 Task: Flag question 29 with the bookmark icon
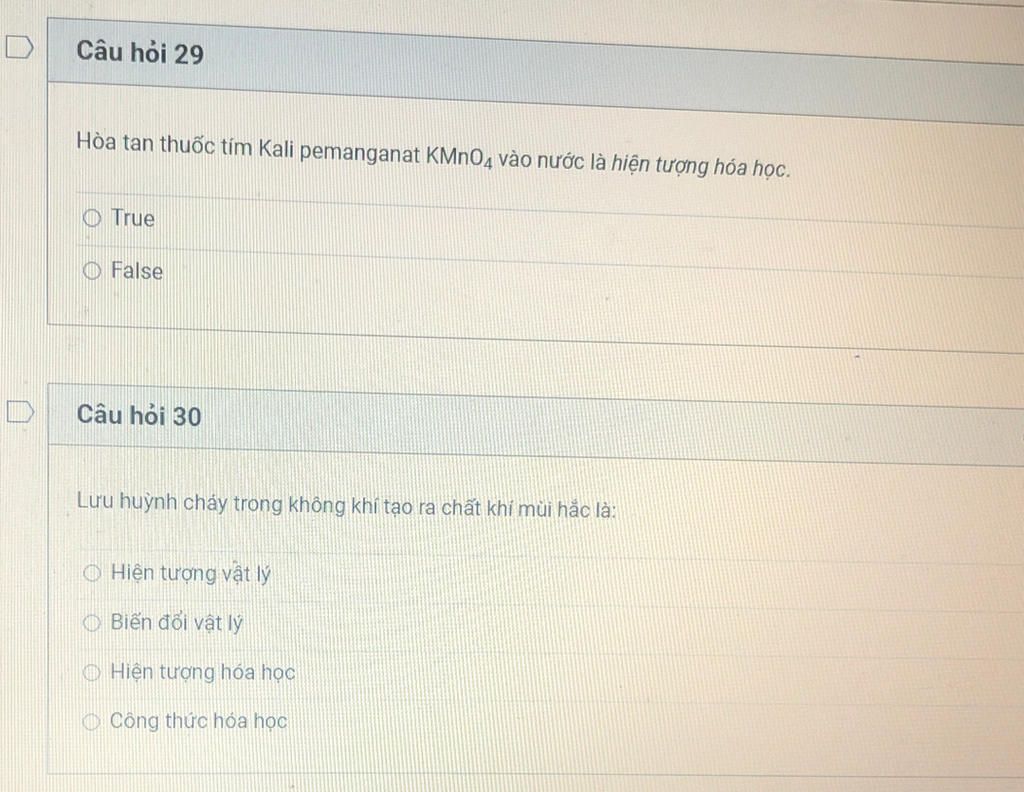coord(20,48)
